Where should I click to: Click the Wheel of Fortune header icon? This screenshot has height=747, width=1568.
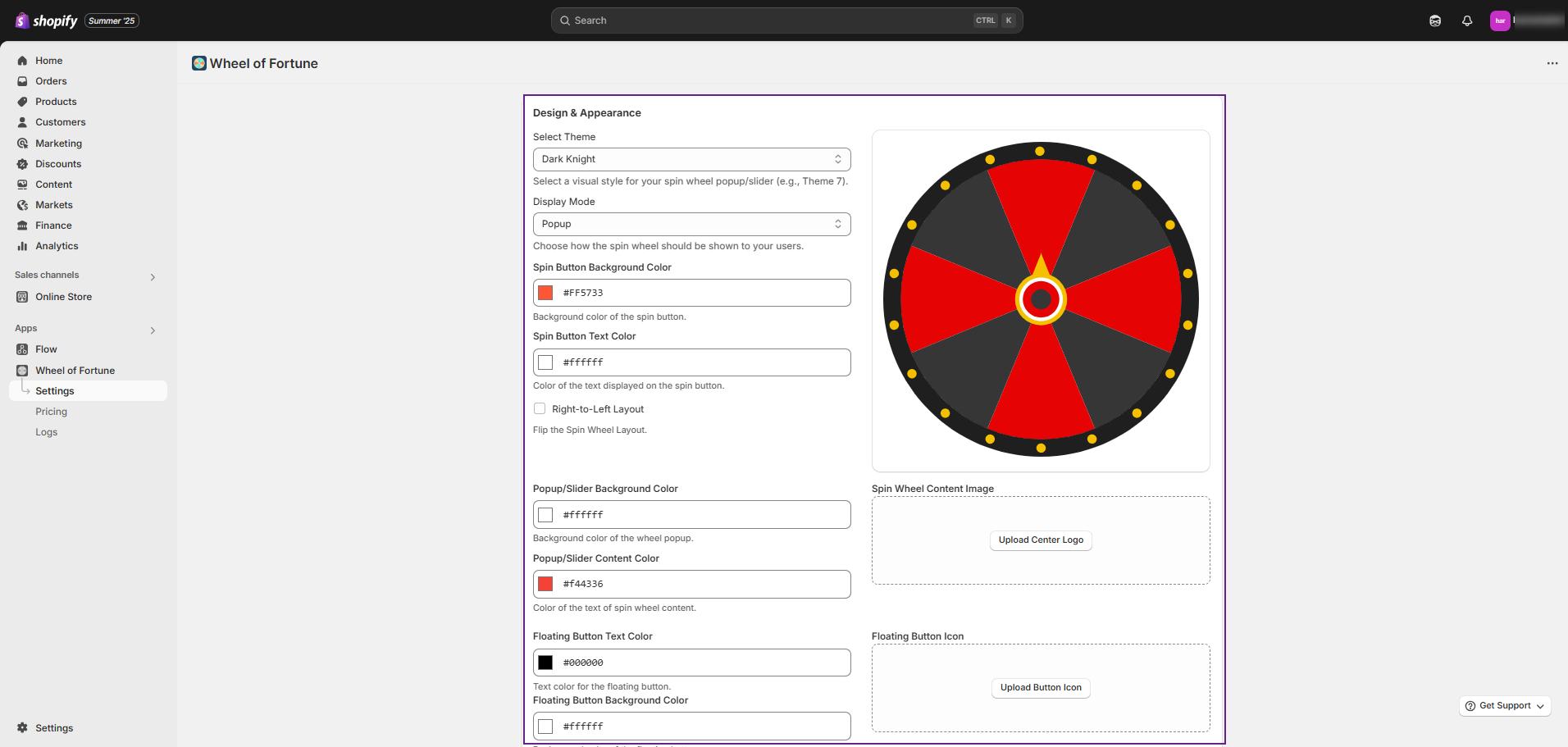[x=199, y=63]
